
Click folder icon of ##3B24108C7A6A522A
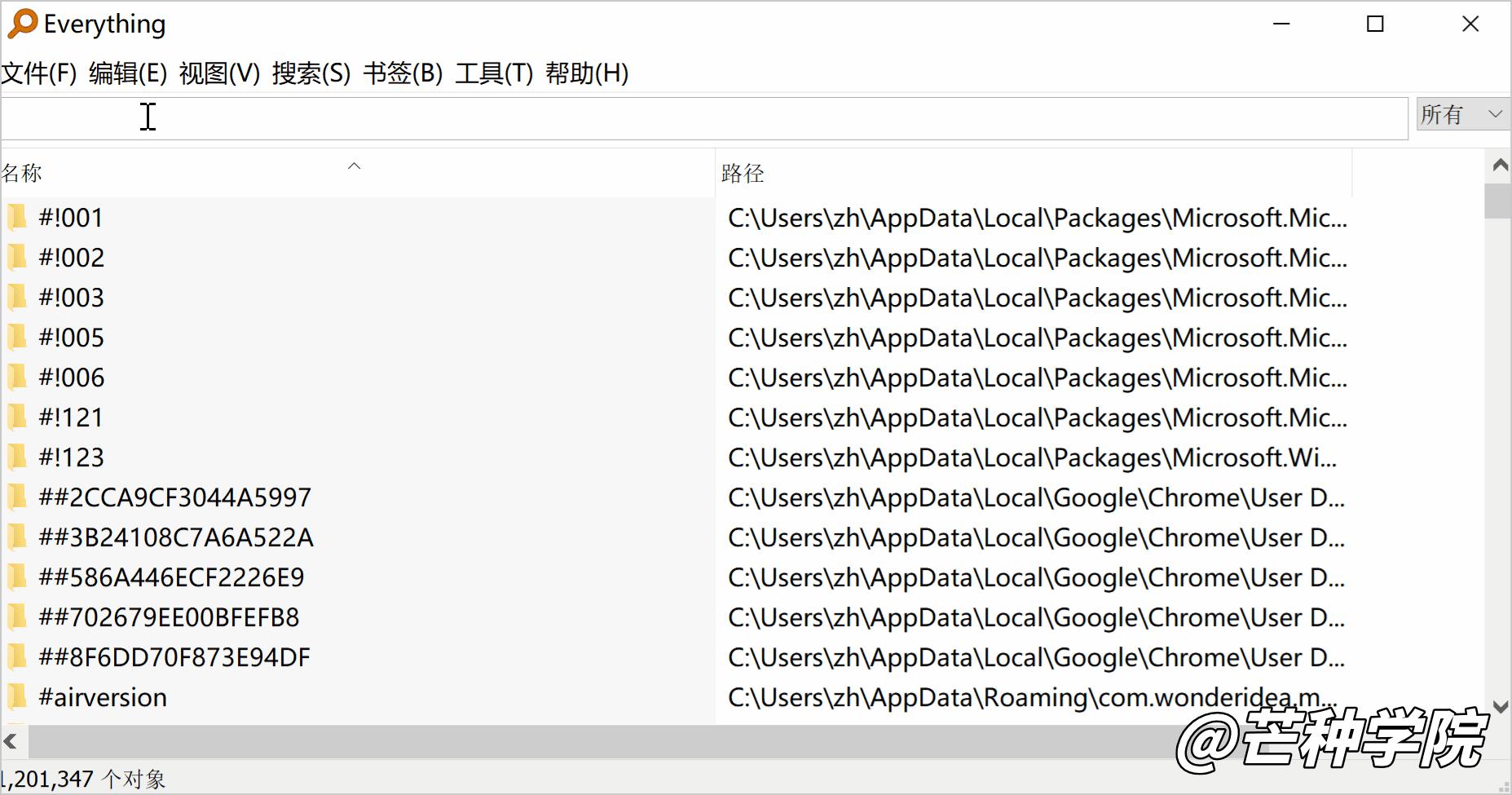[x=17, y=537]
